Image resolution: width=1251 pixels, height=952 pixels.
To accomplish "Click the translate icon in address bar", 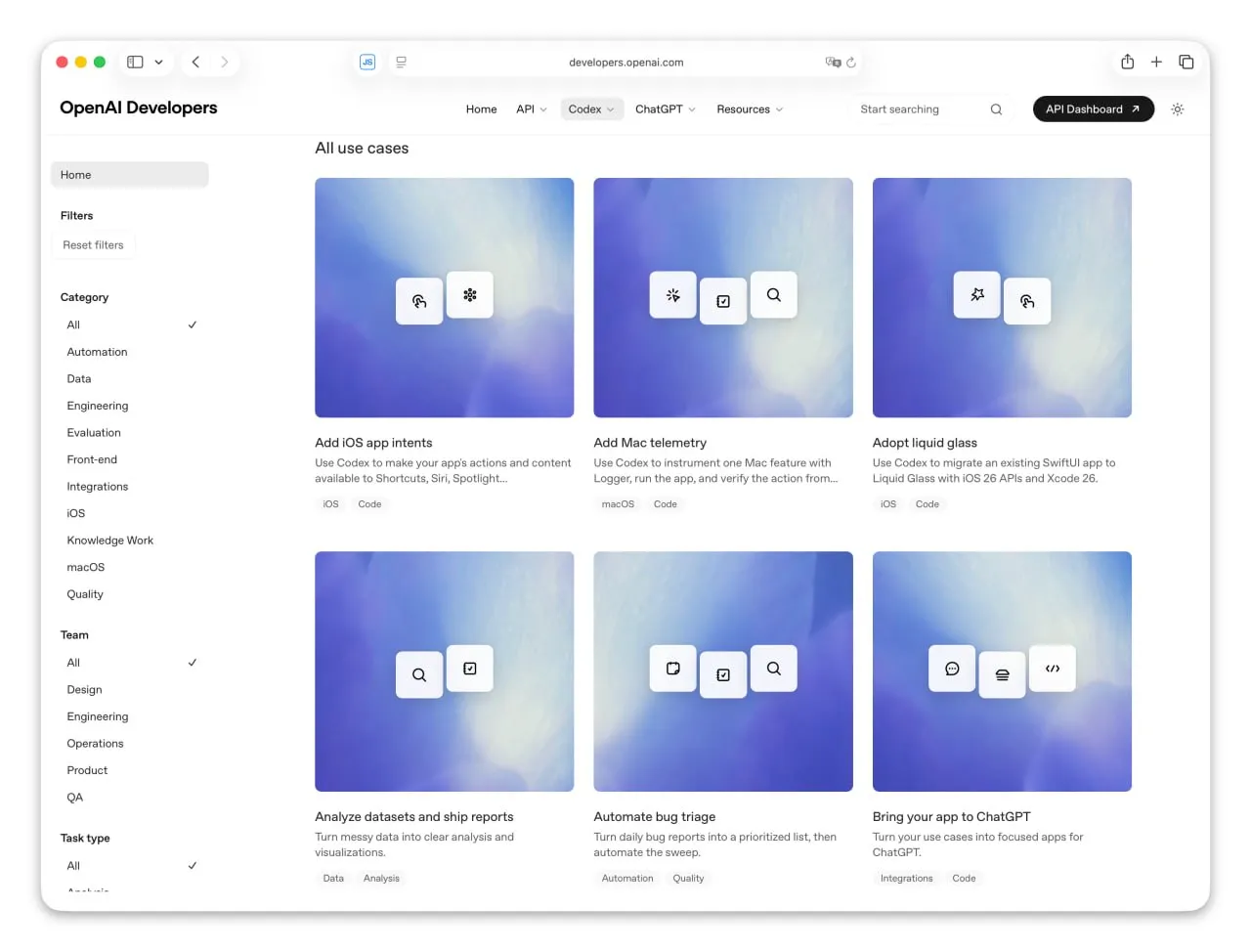I will (833, 62).
